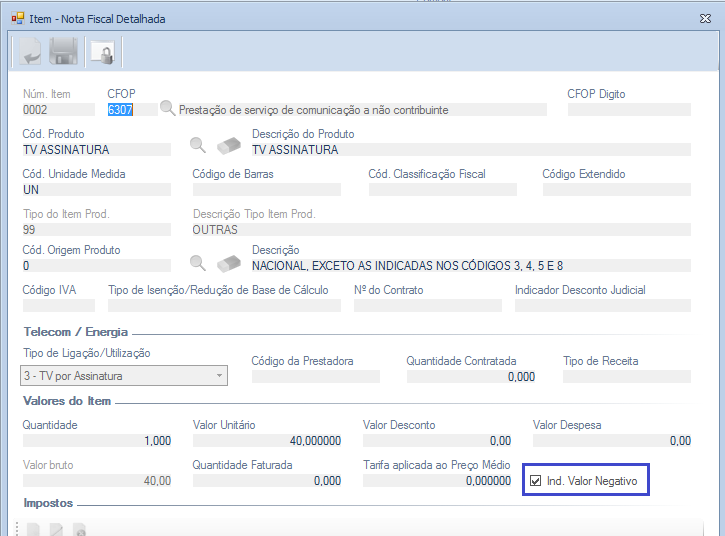This screenshot has width=725, height=536.
Task: Select the Nº do Contrato field
Action: pyautogui.click(x=425, y=305)
